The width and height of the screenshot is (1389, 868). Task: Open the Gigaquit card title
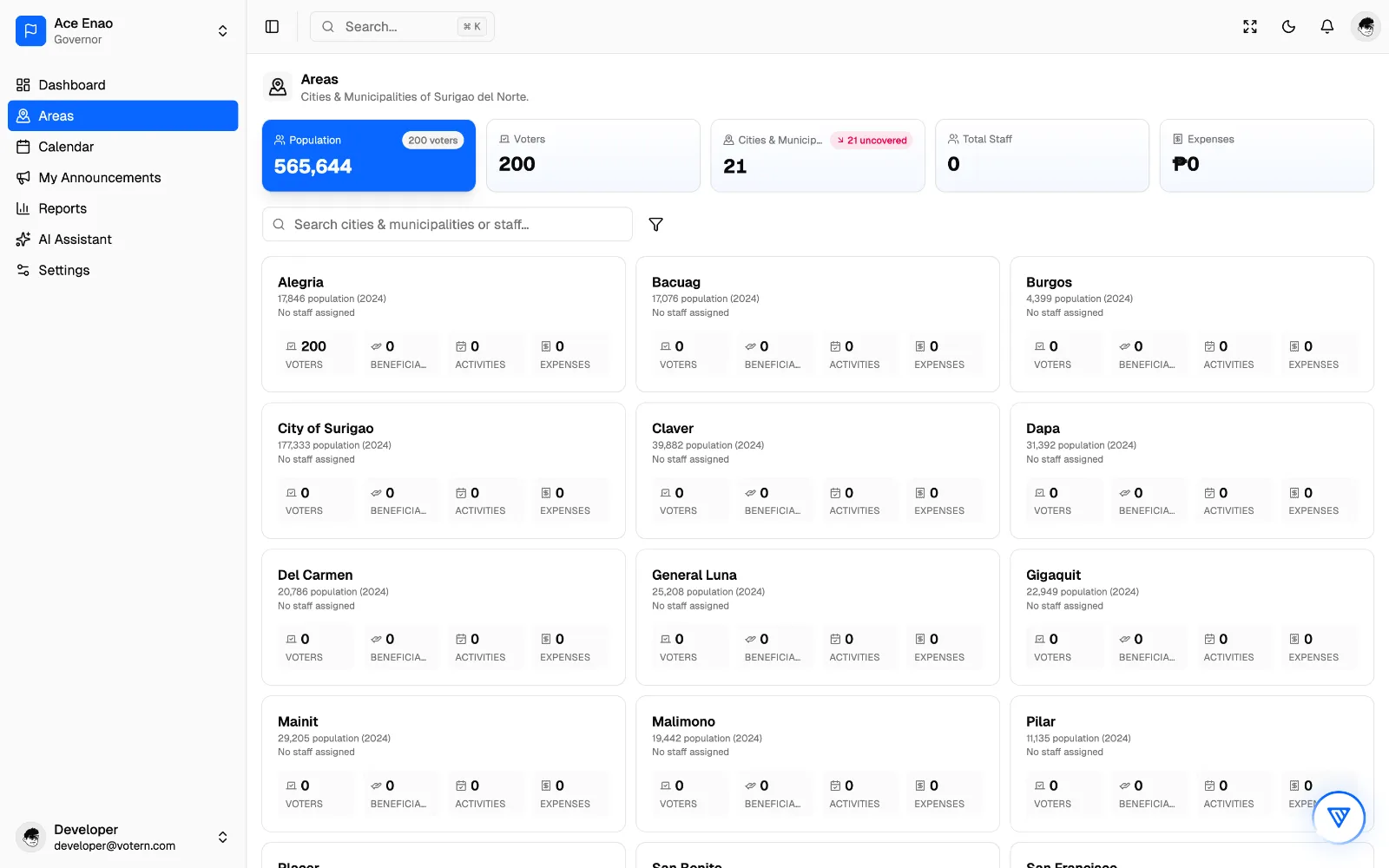pyautogui.click(x=1053, y=575)
